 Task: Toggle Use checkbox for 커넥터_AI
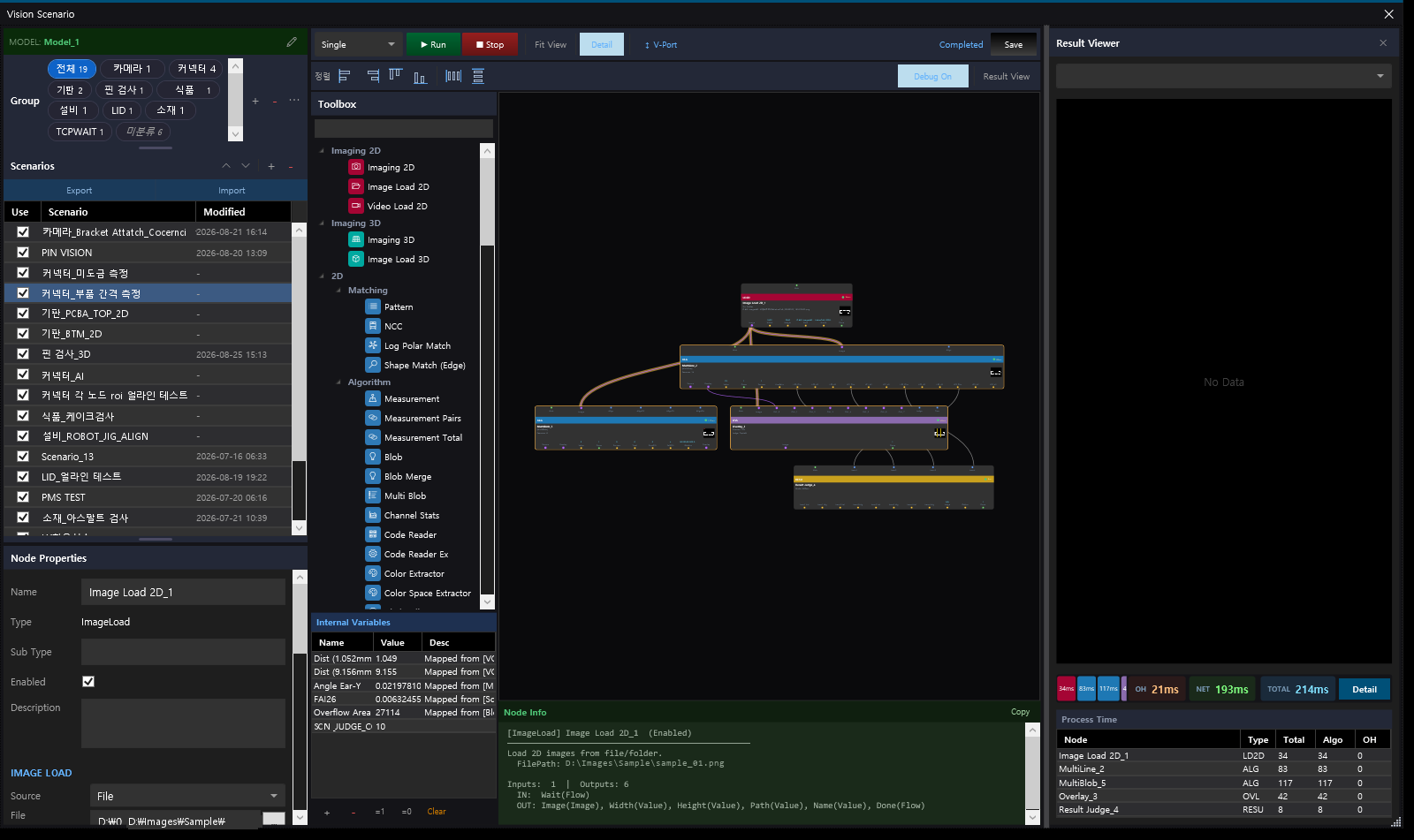point(23,375)
